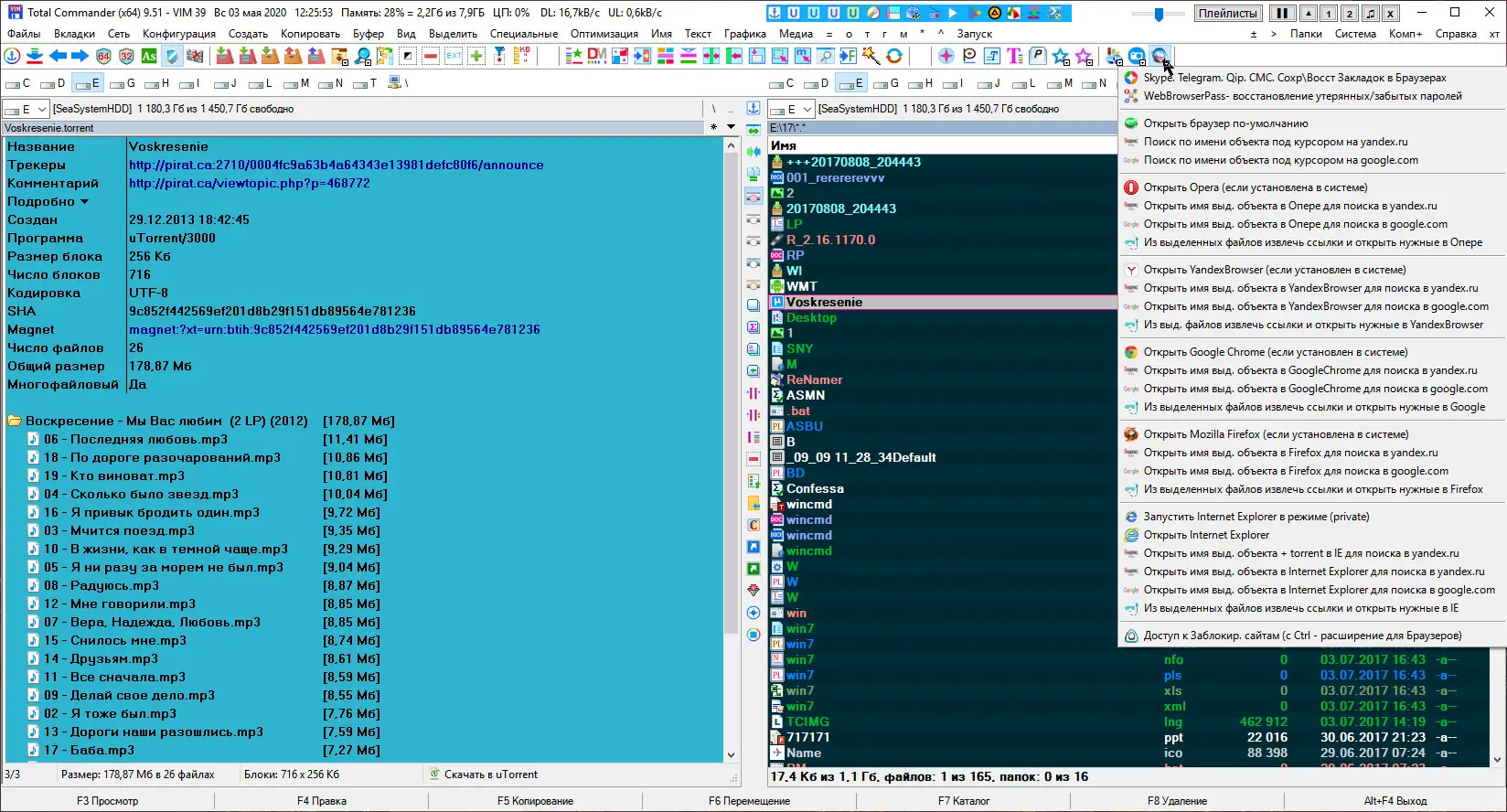Click the DM toolbar icon
The height and width of the screenshot is (812, 1507).
click(596, 57)
